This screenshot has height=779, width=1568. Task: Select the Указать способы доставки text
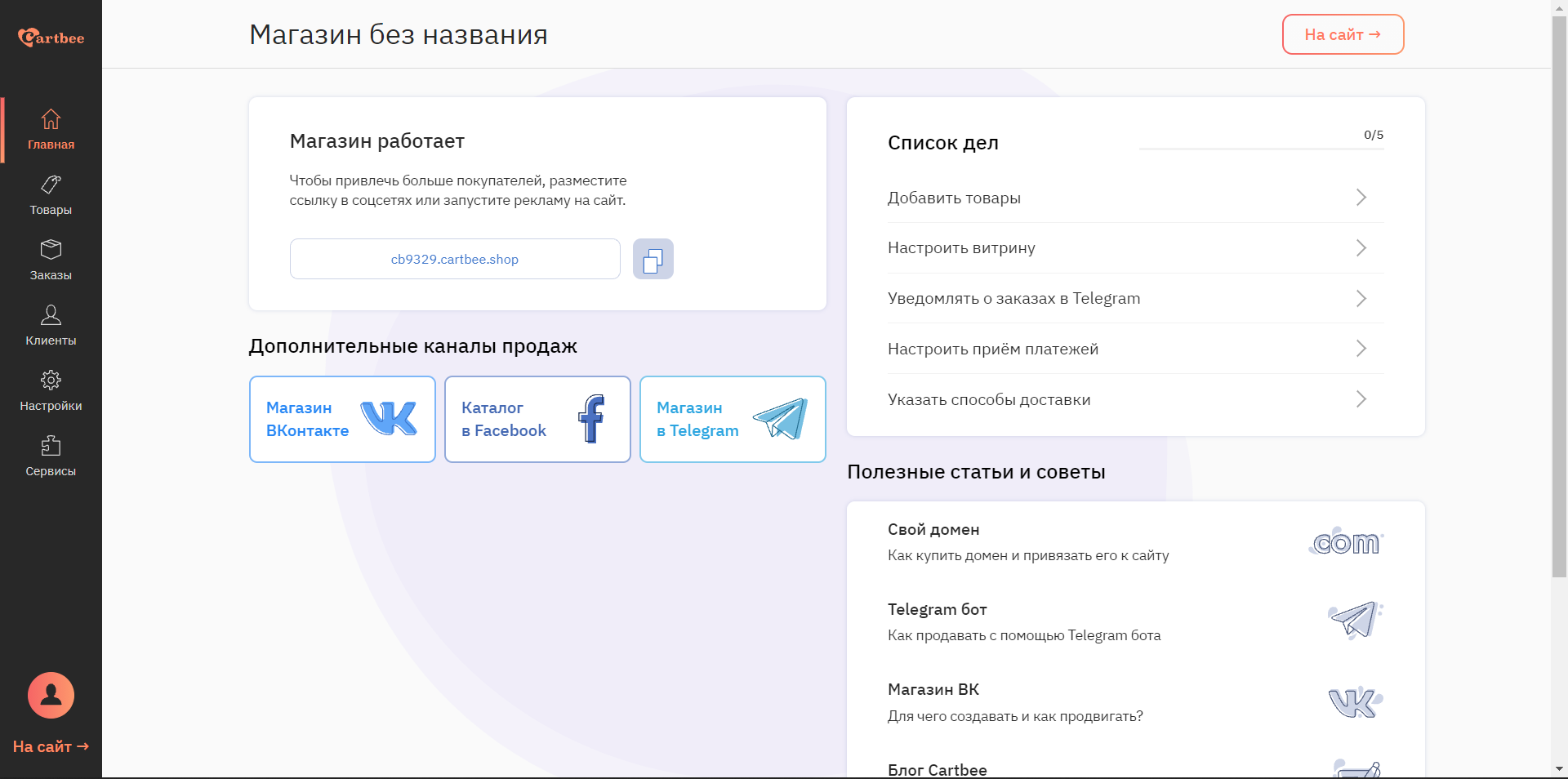[x=989, y=399]
